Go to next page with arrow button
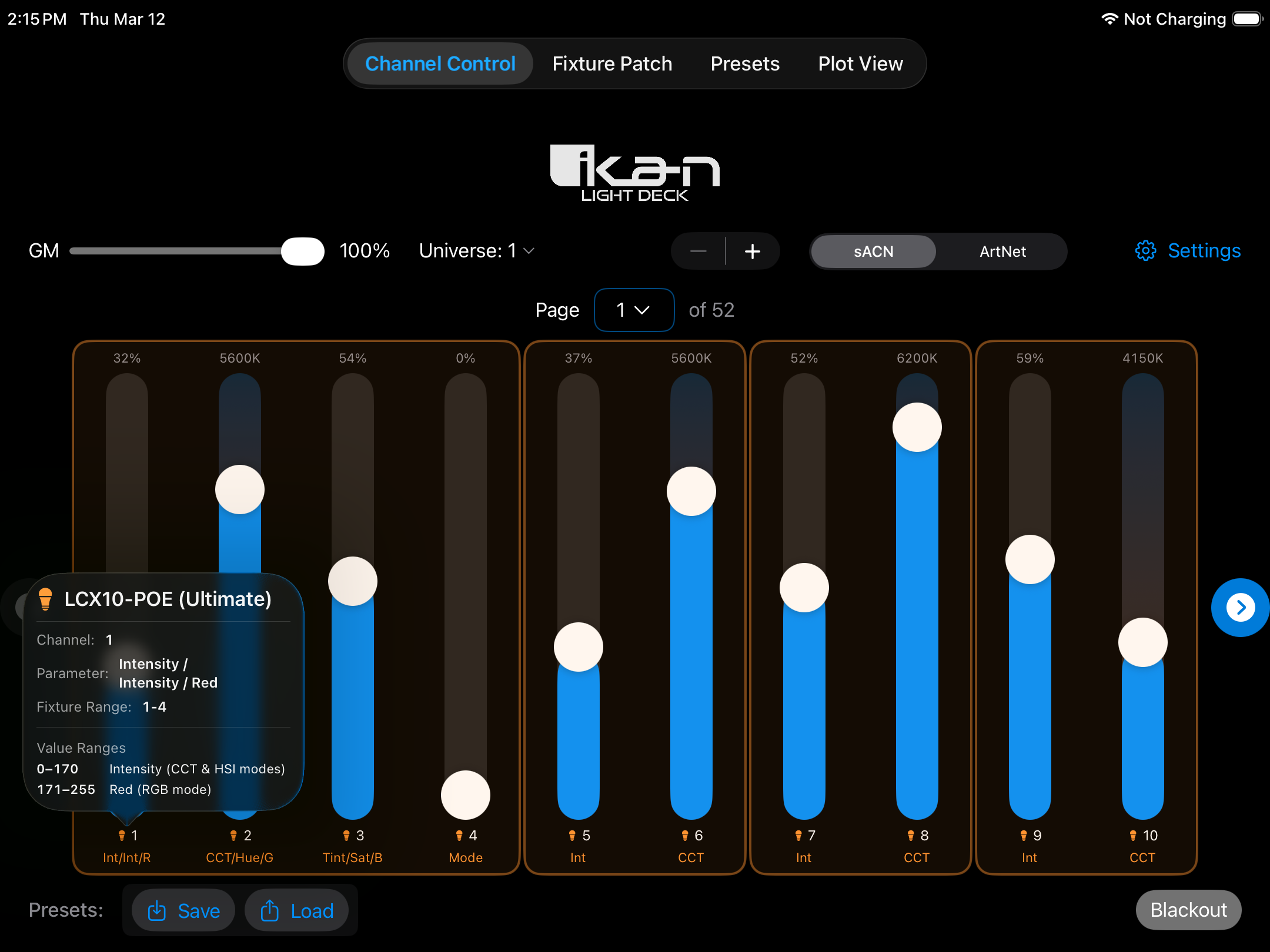The width and height of the screenshot is (1270, 952). tap(1240, 607)
